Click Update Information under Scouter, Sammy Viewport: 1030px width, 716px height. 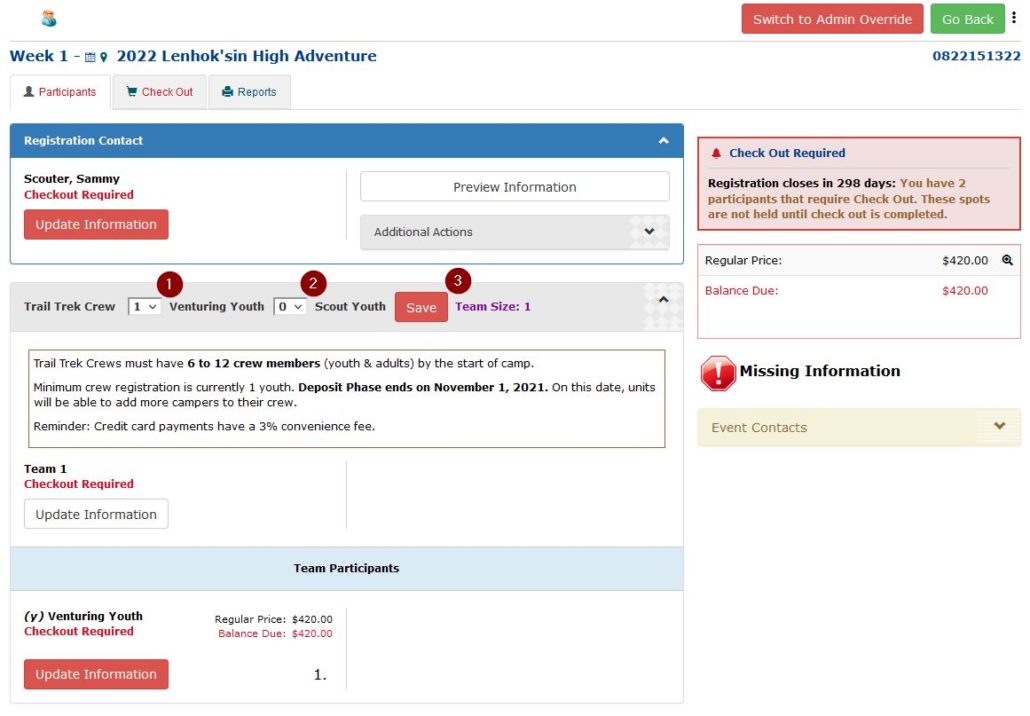[x=96, y=225]
